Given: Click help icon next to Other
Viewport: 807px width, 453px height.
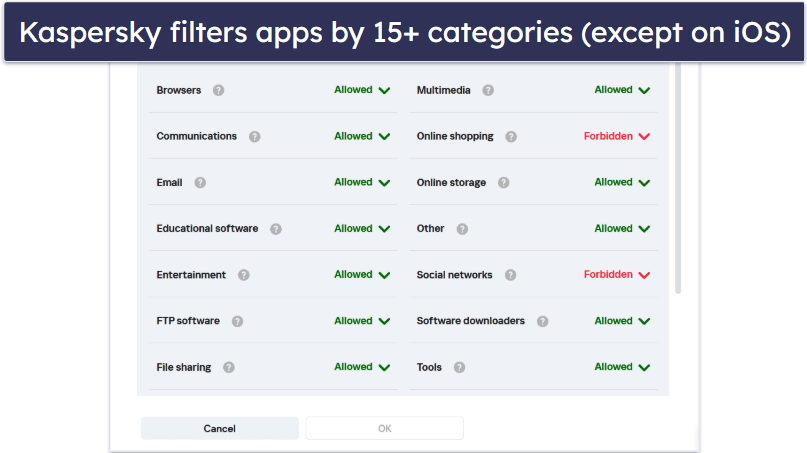Looking at the screenshot, I should 462,229.
